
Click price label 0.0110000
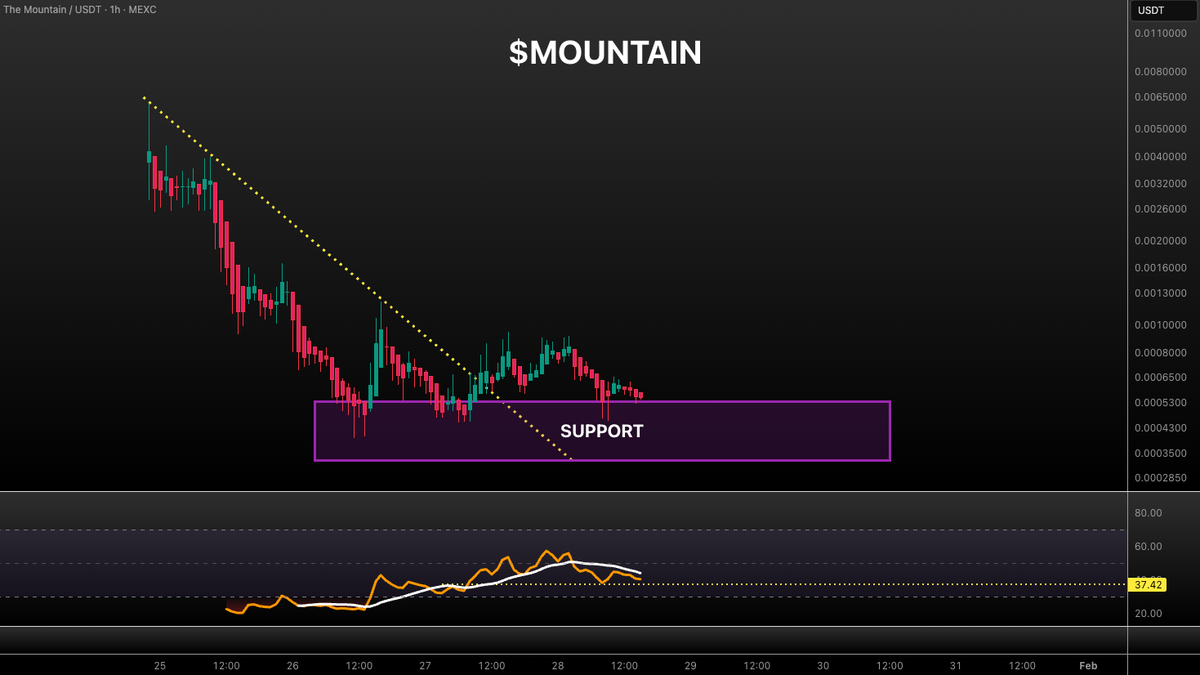coord(1160,34)
